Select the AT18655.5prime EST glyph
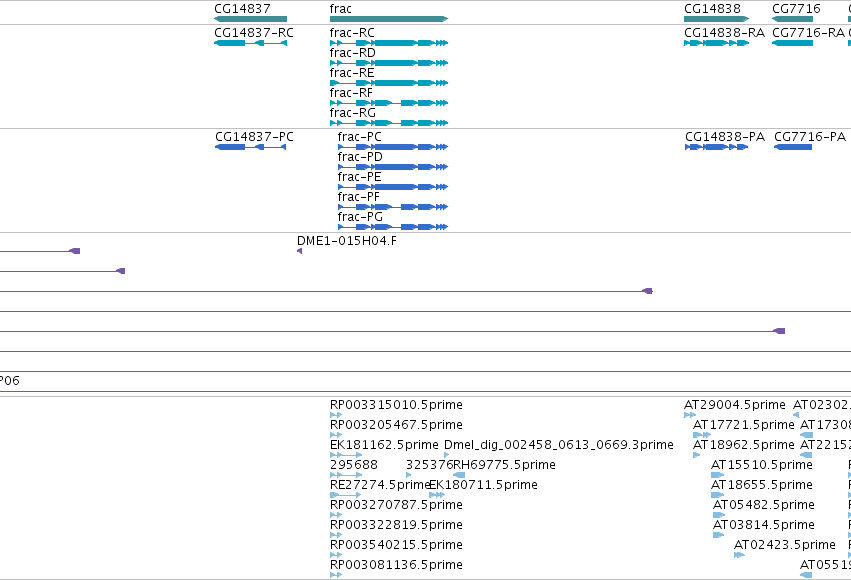This screenshot has height=580, width=851. [717, 495]
